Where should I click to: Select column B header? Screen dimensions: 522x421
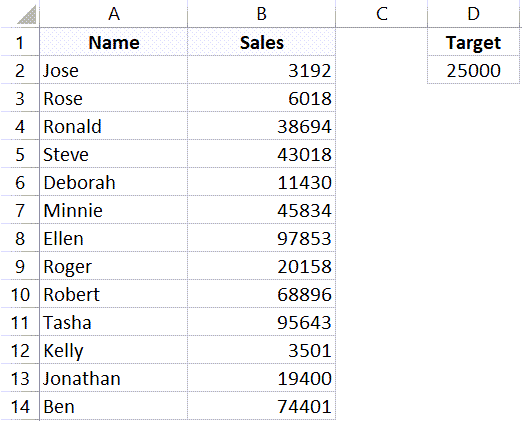(x=262, y=14)
